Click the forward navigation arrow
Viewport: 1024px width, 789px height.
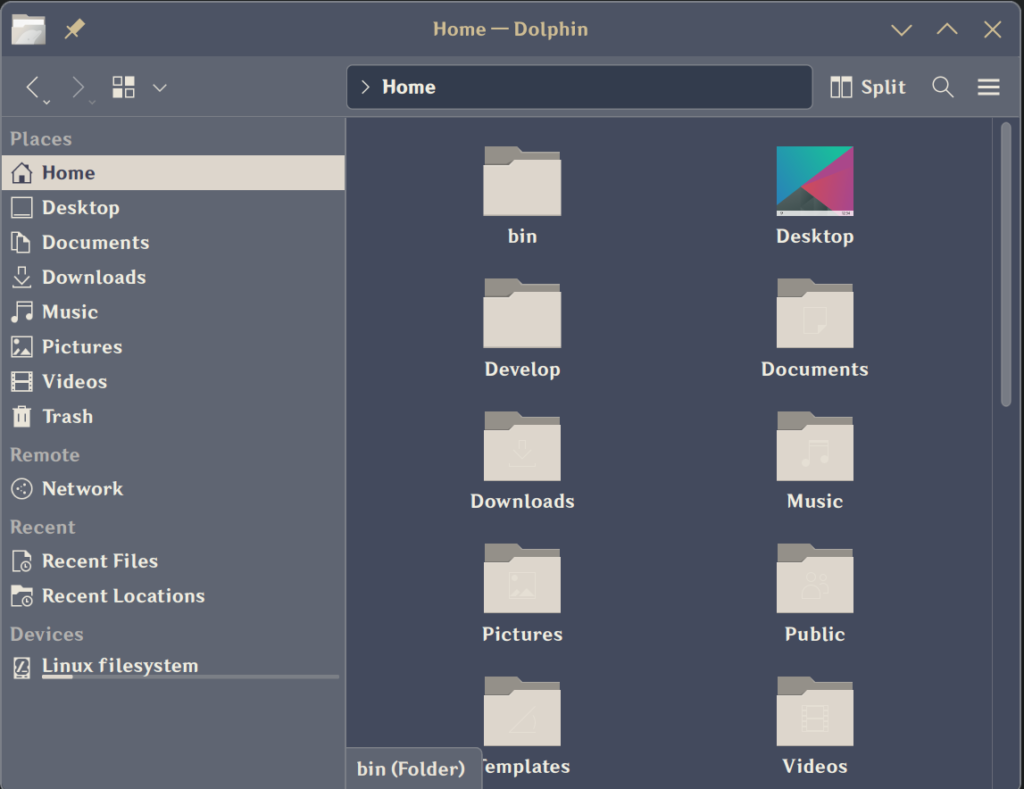point(78,87)
